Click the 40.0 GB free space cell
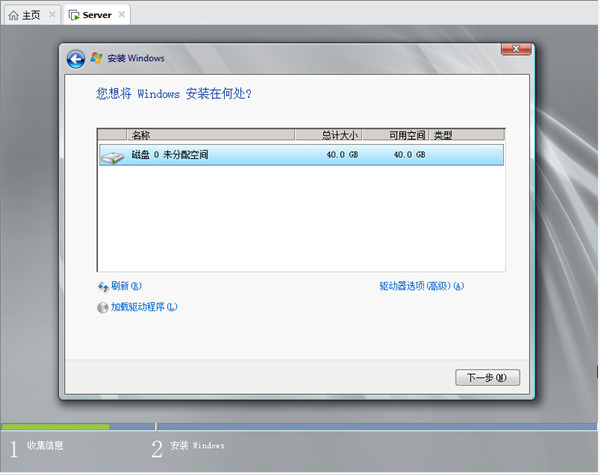Screen dimensions: 600x475 409,155
